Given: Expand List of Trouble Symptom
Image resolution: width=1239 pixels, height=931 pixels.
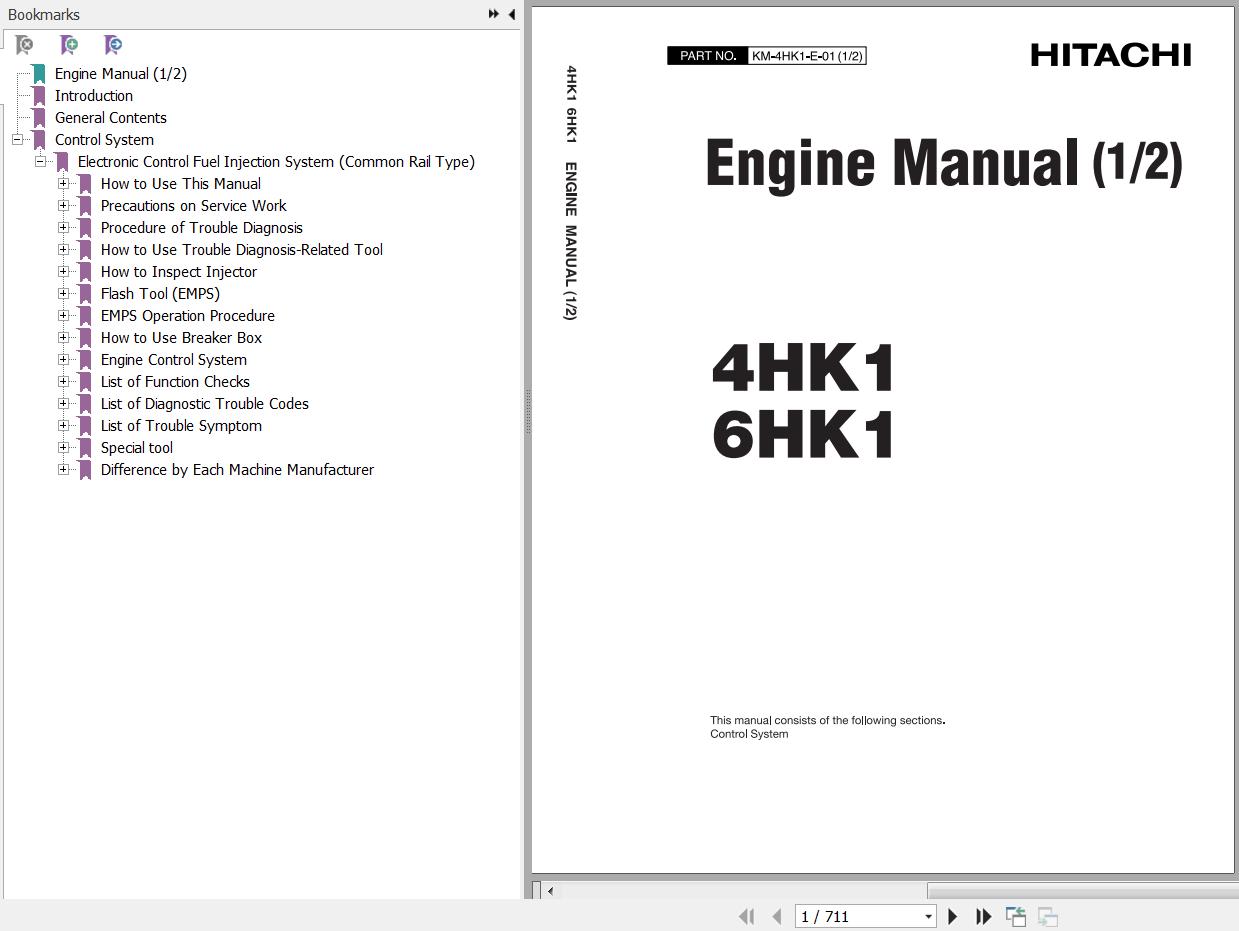Looking at the screenshot, I should 63,426.
